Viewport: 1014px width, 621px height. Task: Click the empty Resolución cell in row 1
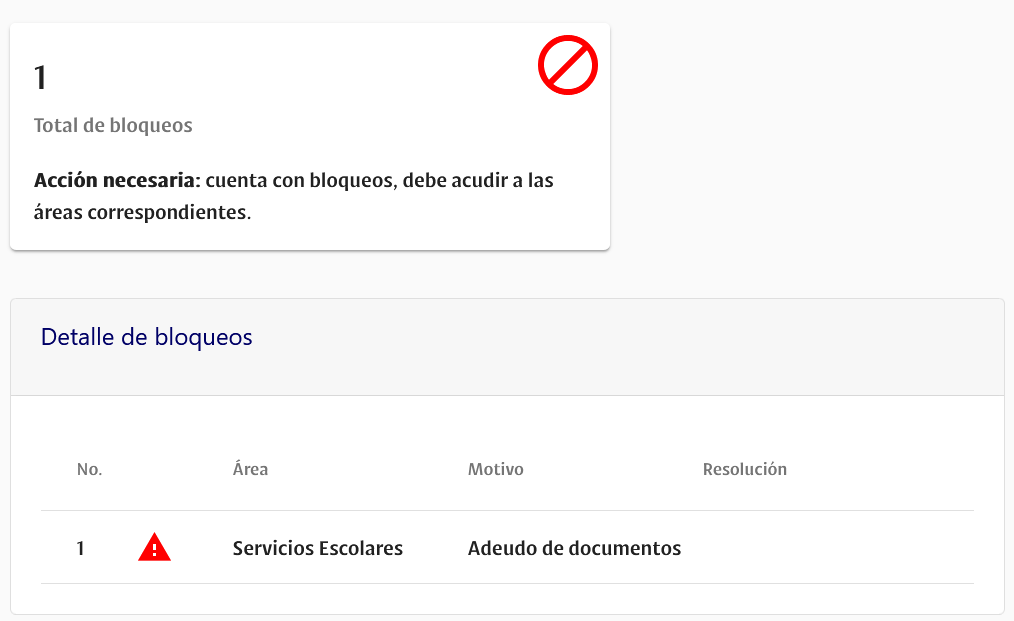click(800, 548)
